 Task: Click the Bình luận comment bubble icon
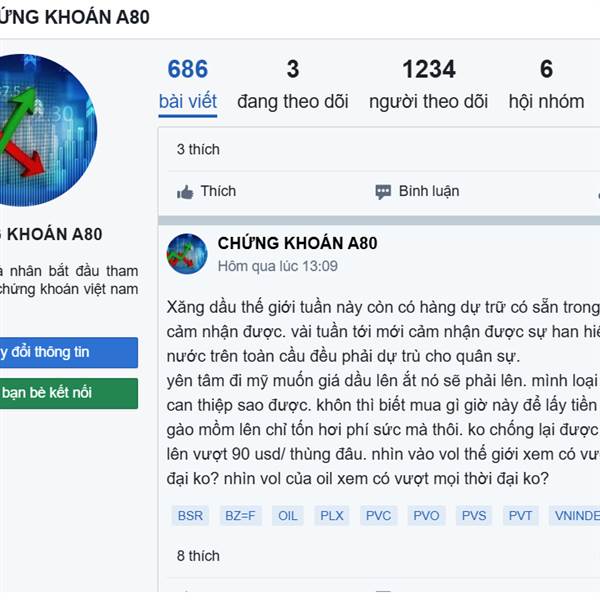383,192
